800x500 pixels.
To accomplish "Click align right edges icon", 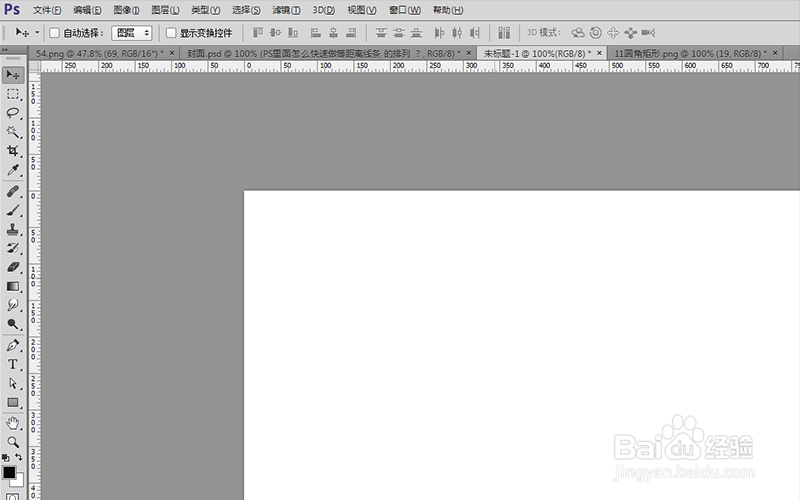I will point(351,33).
